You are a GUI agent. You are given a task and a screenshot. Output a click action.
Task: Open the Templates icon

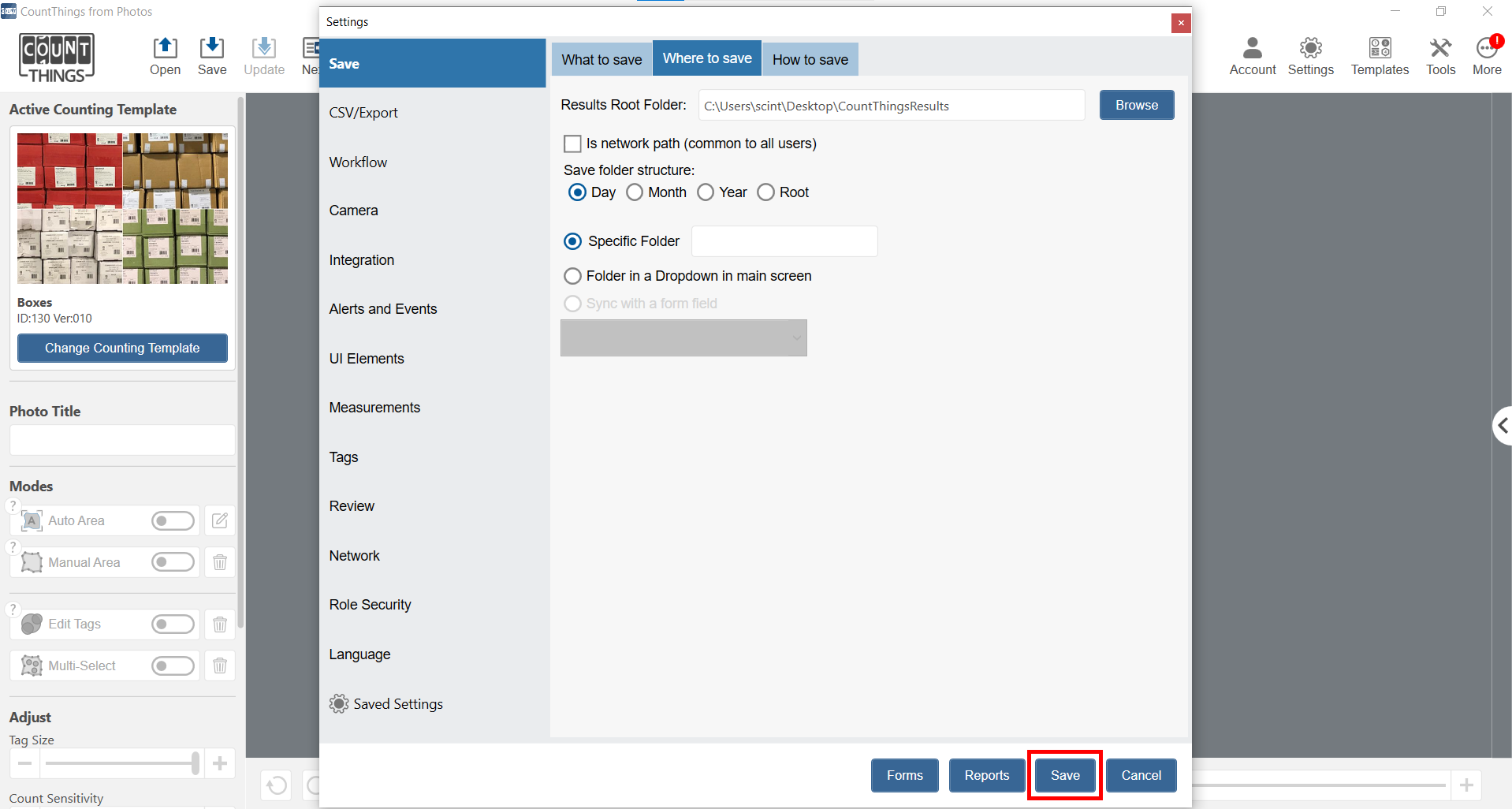1379,56
